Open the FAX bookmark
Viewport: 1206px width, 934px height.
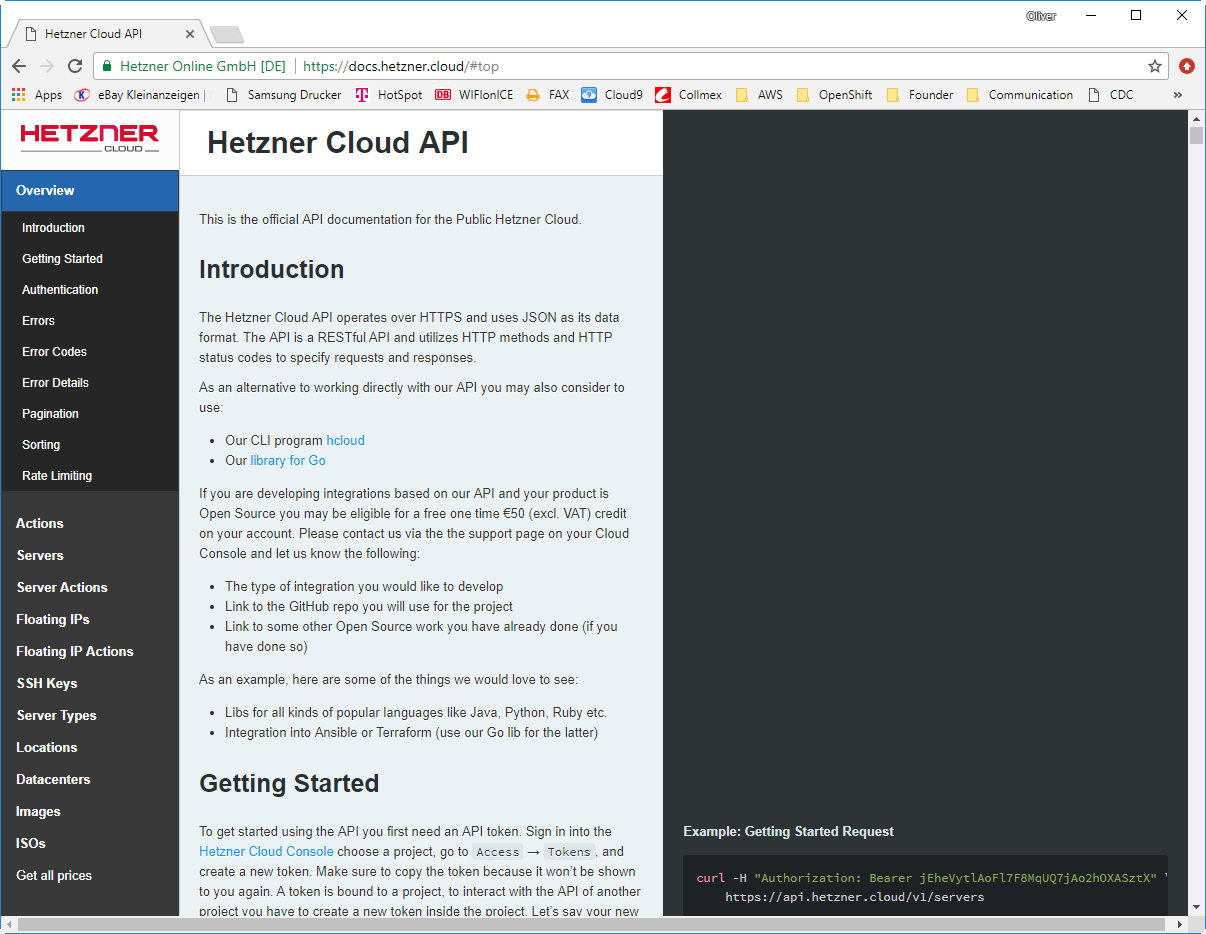click(x=548, y=95)
